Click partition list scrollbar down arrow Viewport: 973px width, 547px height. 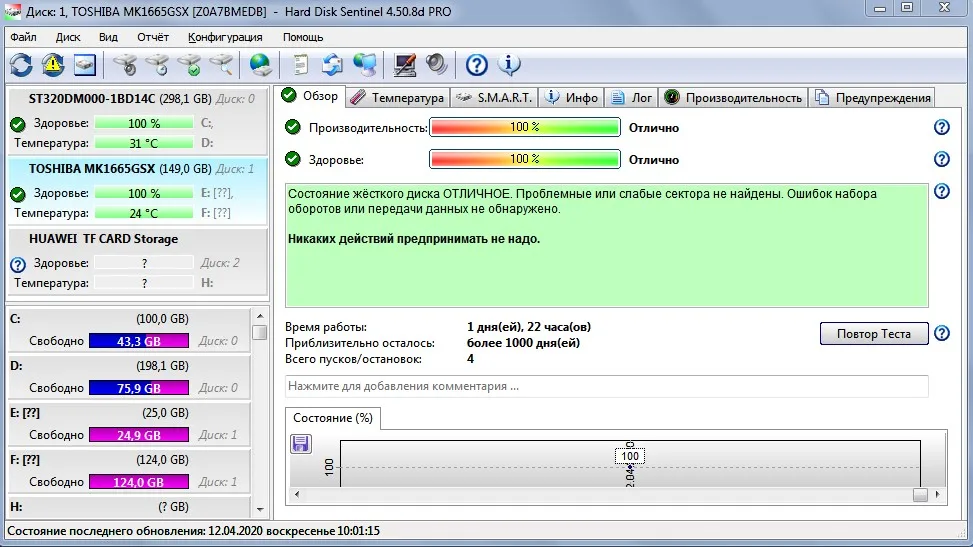pos(260,509)
